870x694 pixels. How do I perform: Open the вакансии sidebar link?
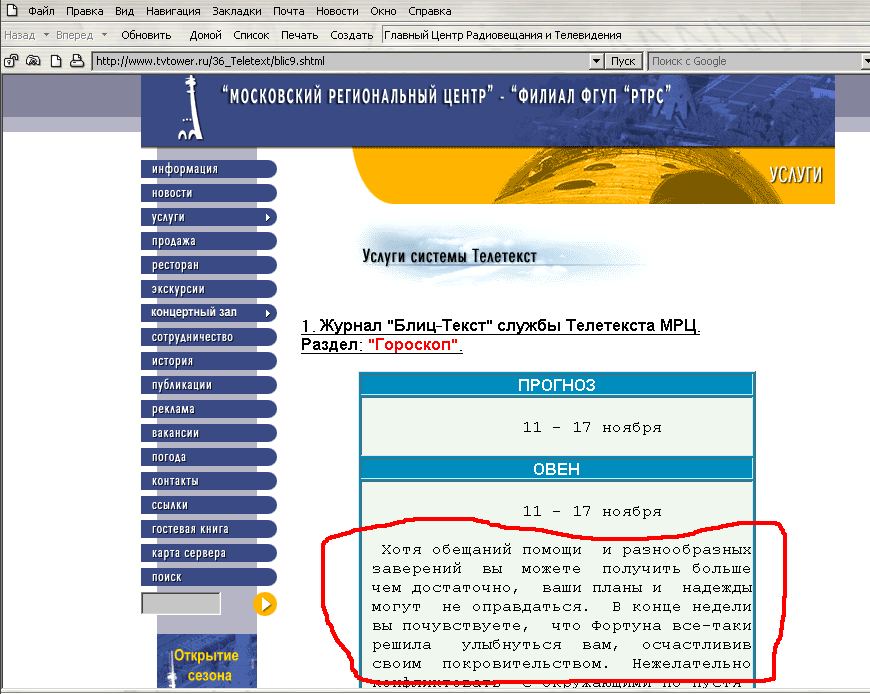pos(209,433)
